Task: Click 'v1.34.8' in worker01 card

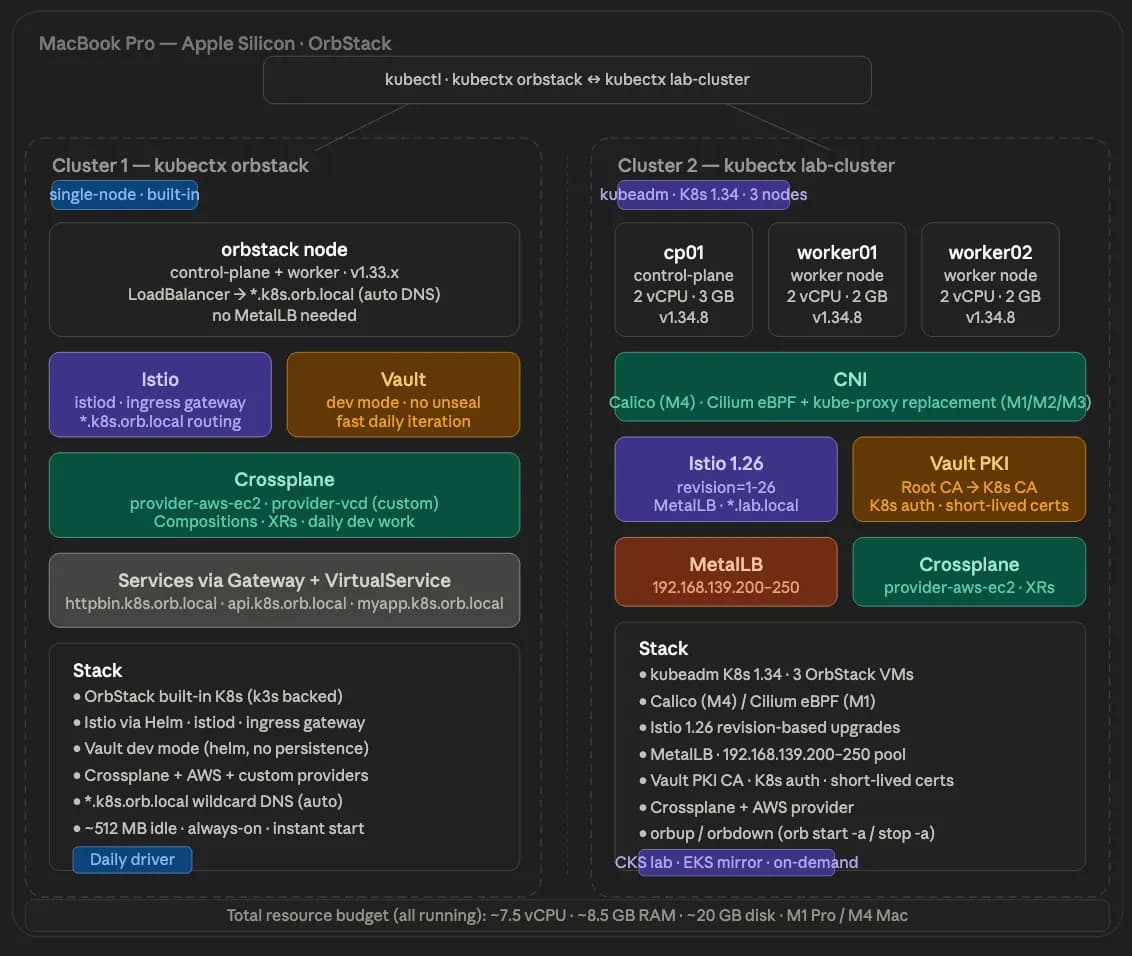Action: [x=837, y=317]
